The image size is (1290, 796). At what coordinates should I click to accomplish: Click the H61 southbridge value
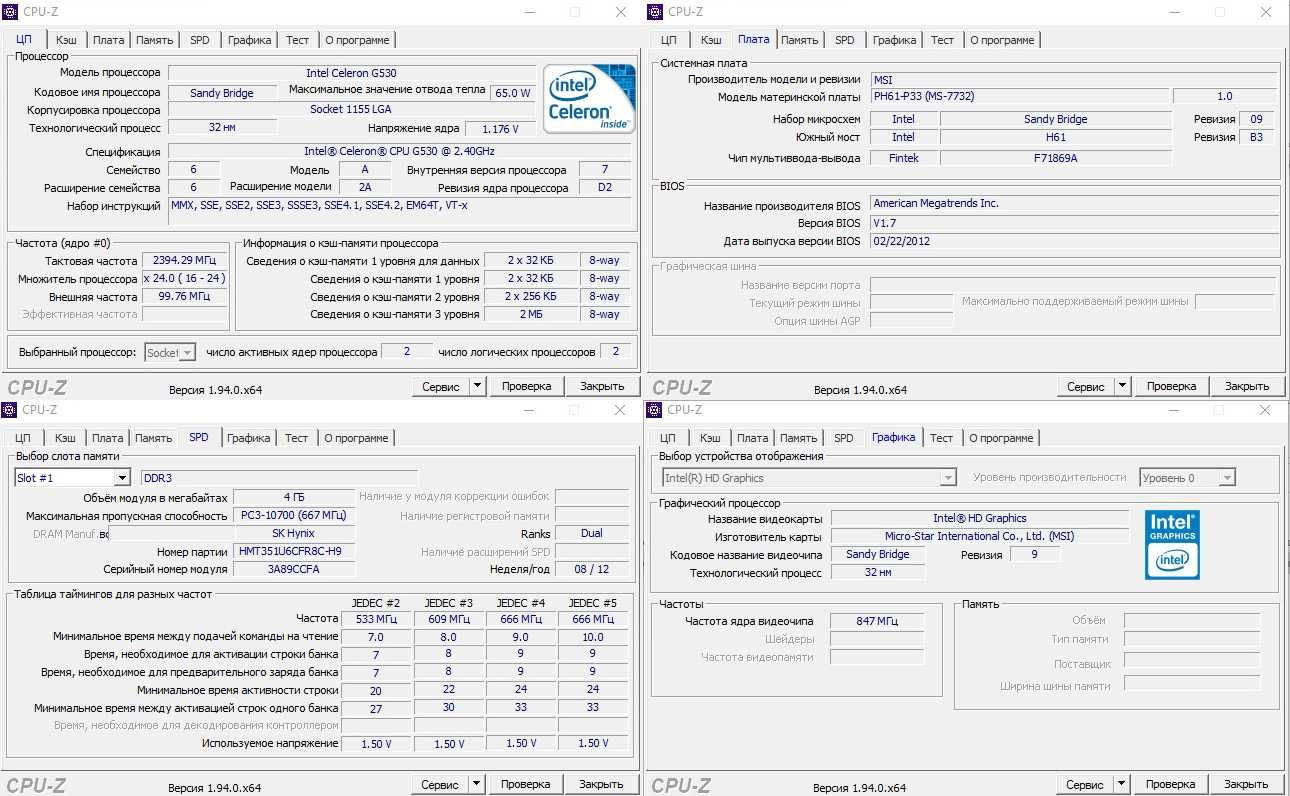tap(1056, 137)
